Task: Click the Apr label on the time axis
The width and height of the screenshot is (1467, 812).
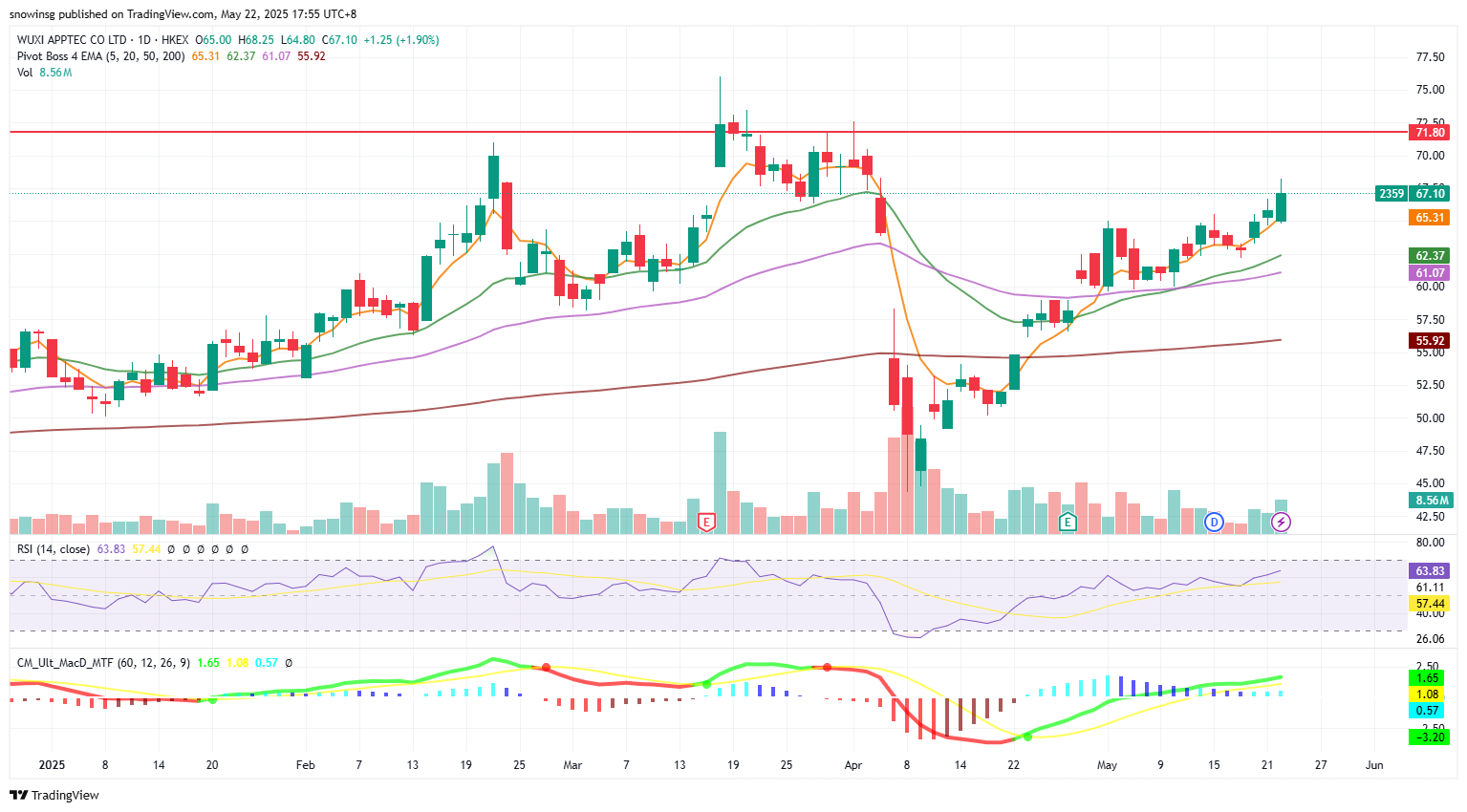Action: [853, 765]
